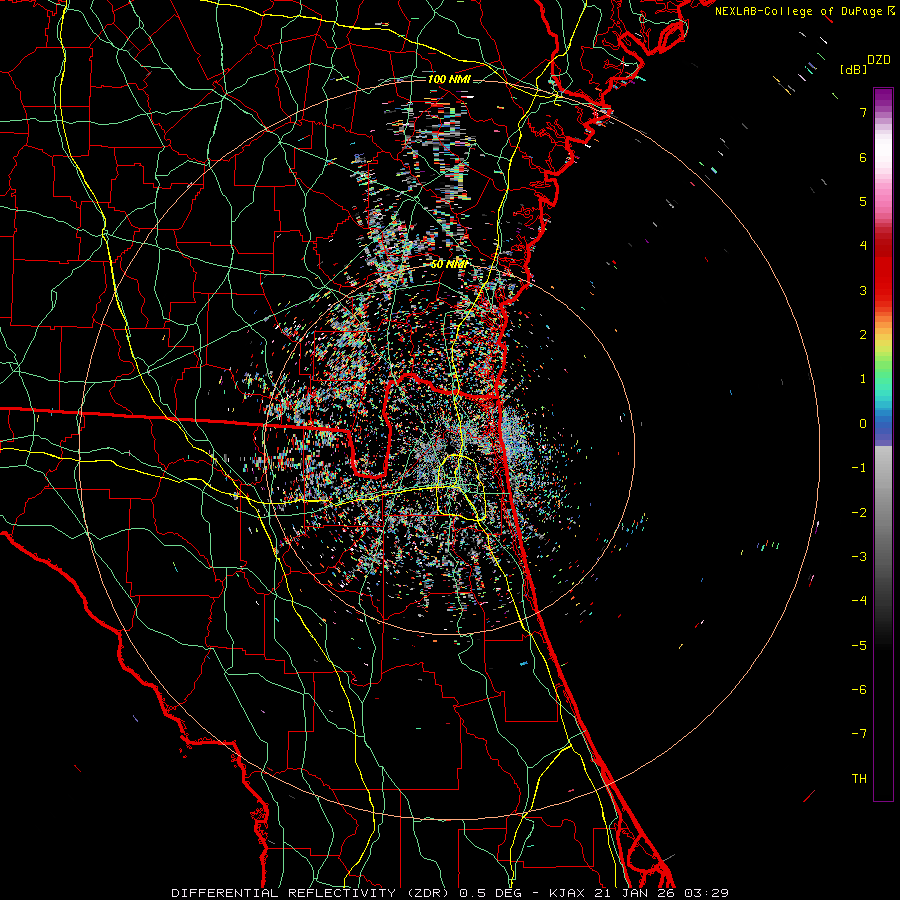The height and width of the screenshot is (900, 900).
Task: Click the 1 value on the color scale
Action: pos(863,379)
